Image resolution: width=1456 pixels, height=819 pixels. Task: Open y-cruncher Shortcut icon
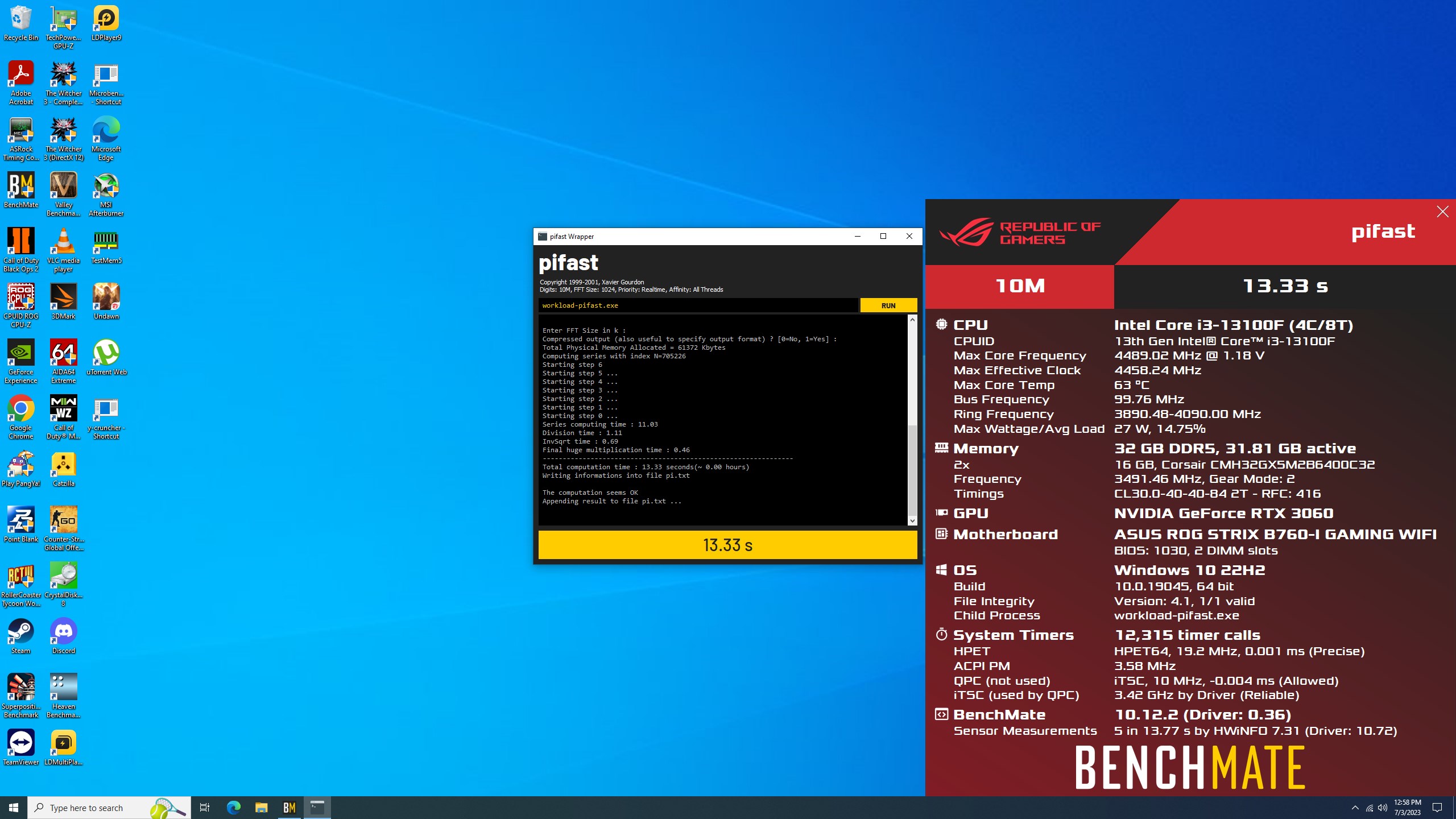pyautogui.click(x=106, y=417)
